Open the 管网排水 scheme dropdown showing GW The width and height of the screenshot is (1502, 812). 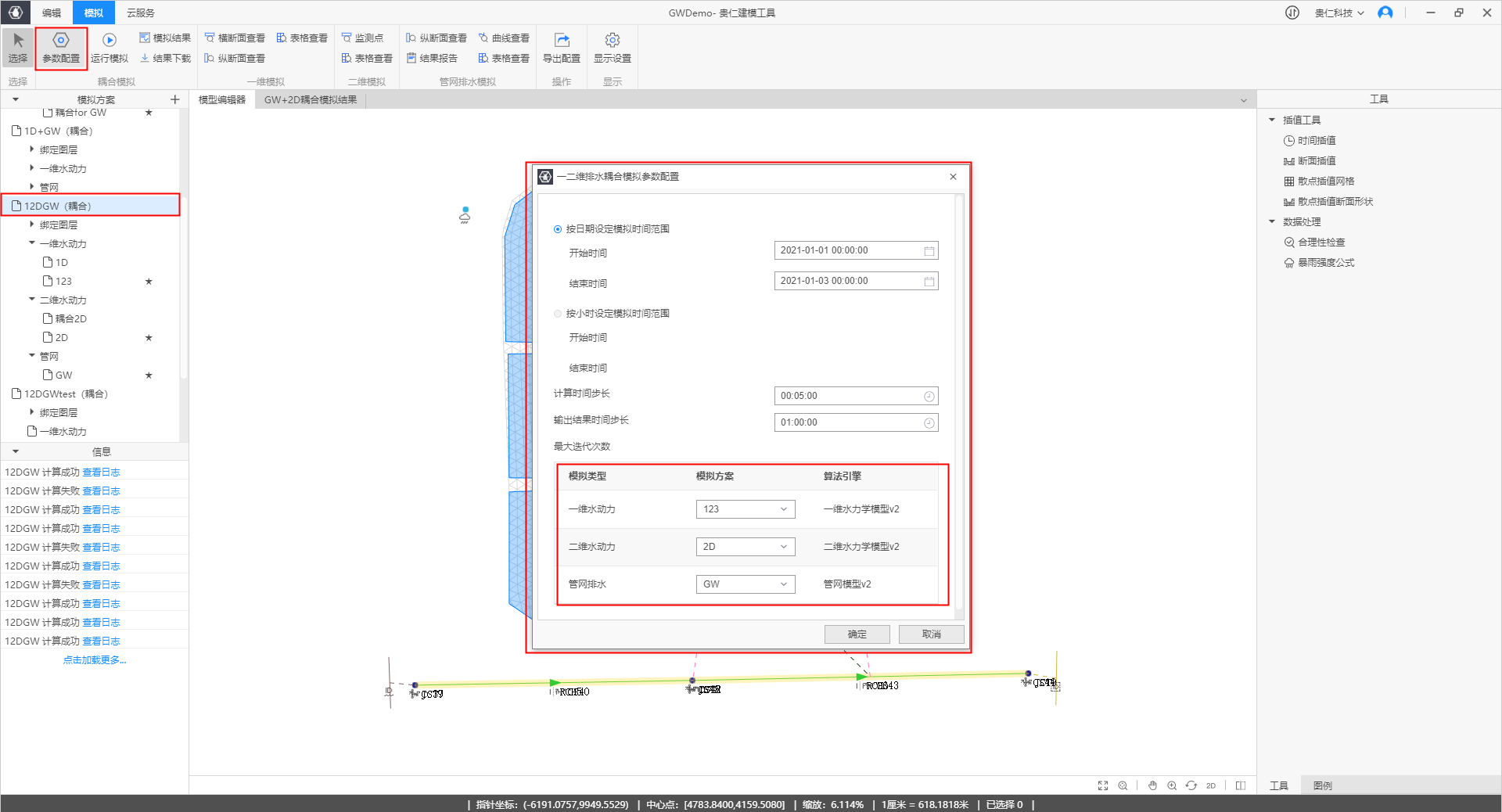745,584
